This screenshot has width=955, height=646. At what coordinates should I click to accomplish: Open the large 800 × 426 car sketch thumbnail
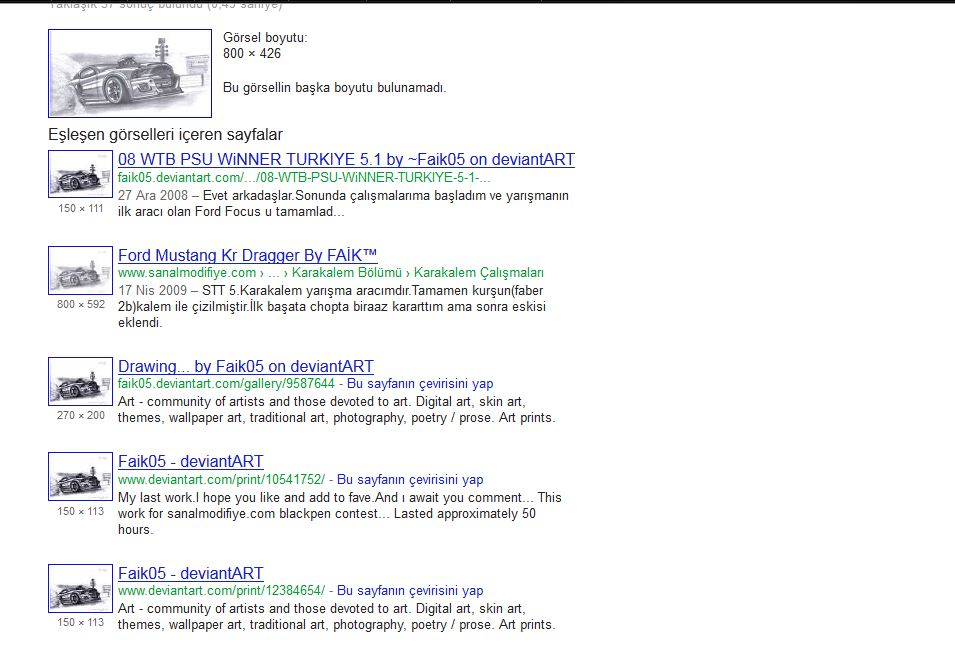point(130,73)
